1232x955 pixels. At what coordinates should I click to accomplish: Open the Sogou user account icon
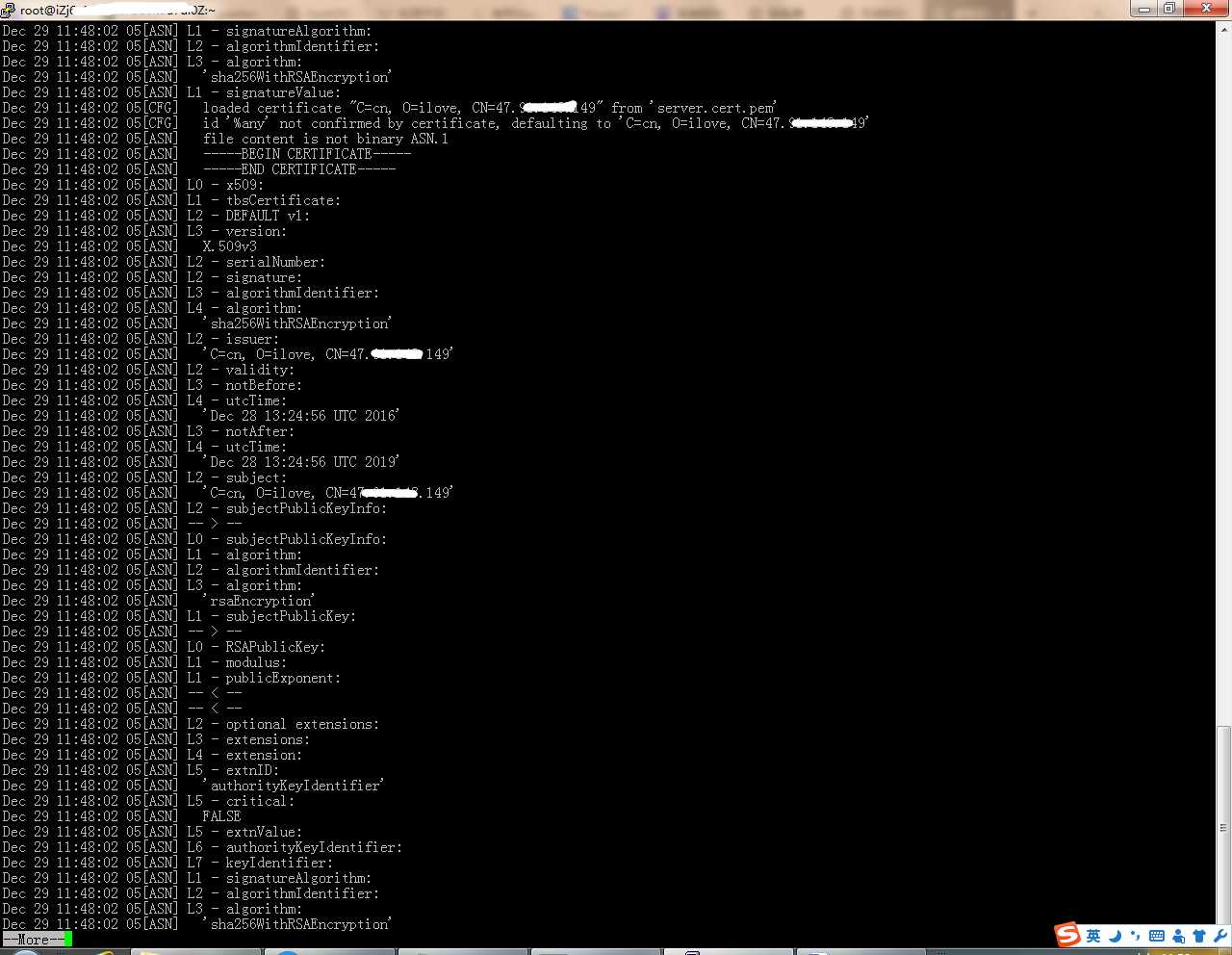click(x=1178, y=936)
